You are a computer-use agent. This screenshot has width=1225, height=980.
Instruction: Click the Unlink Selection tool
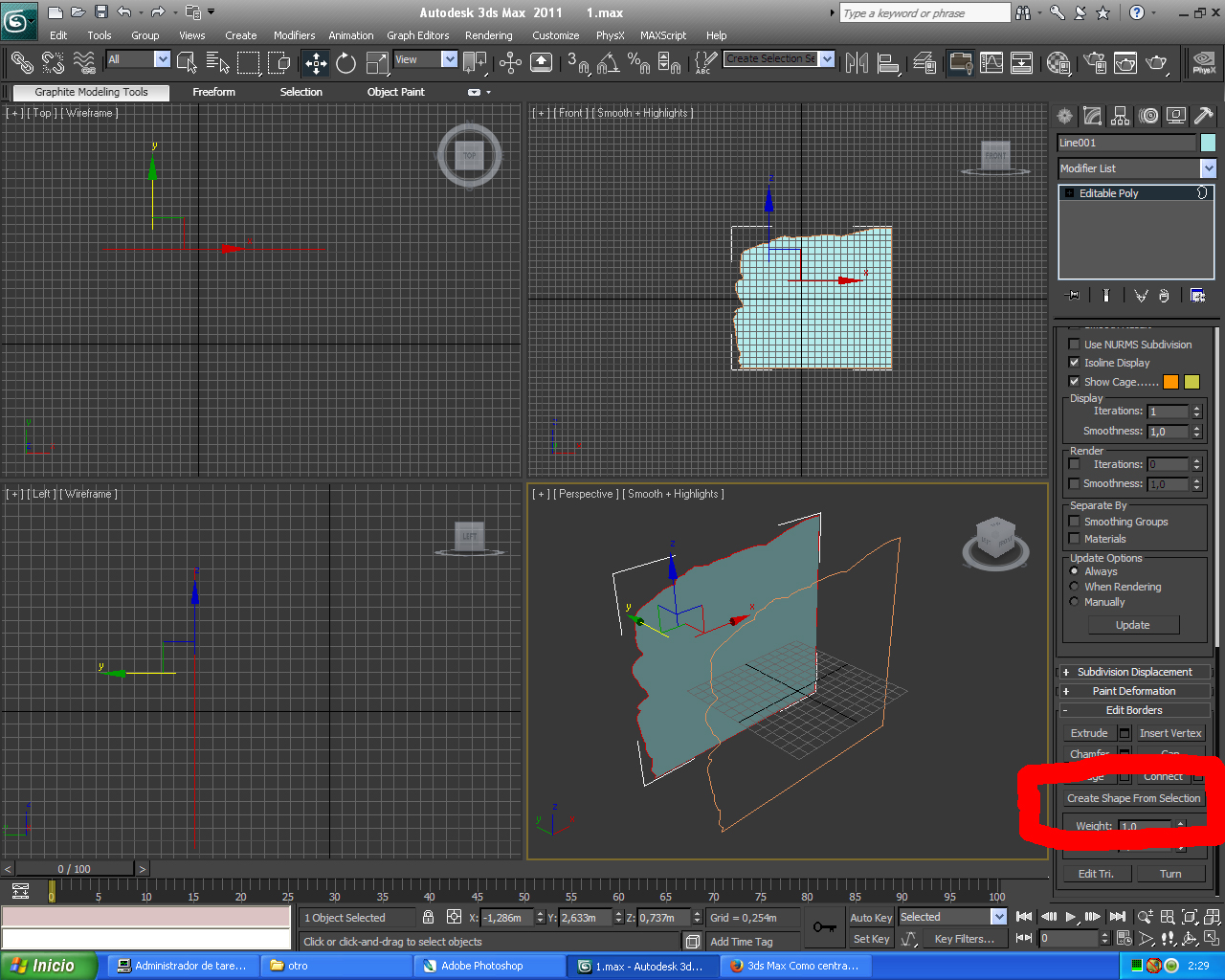click(53, 63)
